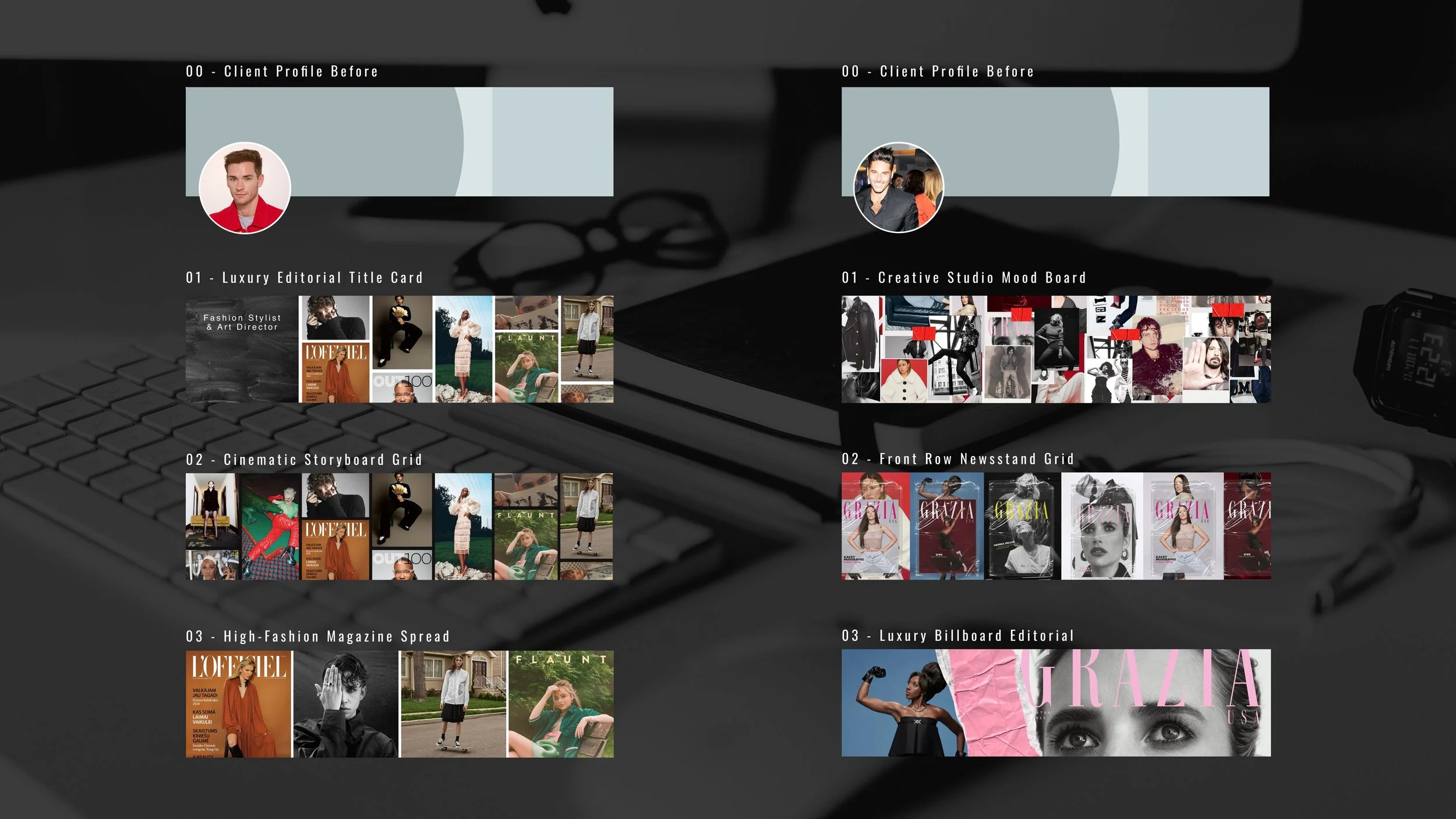Select the green alligator photo in the Storyboard Grid
The width and height of the screenshot is (1456, 819).
coord(271,527)
